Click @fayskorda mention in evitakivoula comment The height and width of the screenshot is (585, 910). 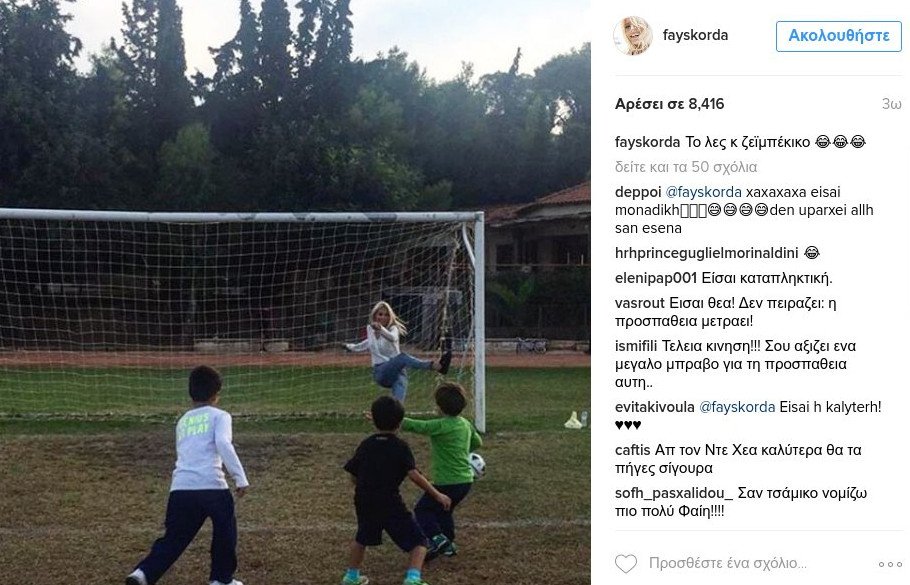[737, 407]
